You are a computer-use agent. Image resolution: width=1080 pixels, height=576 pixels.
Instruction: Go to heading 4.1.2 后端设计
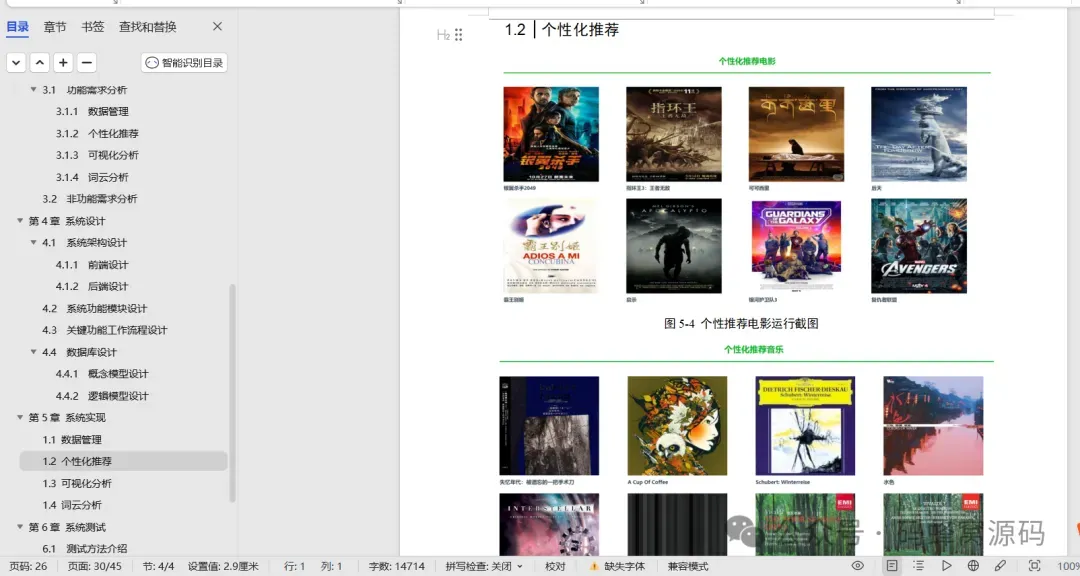click(x=92, y=287)
